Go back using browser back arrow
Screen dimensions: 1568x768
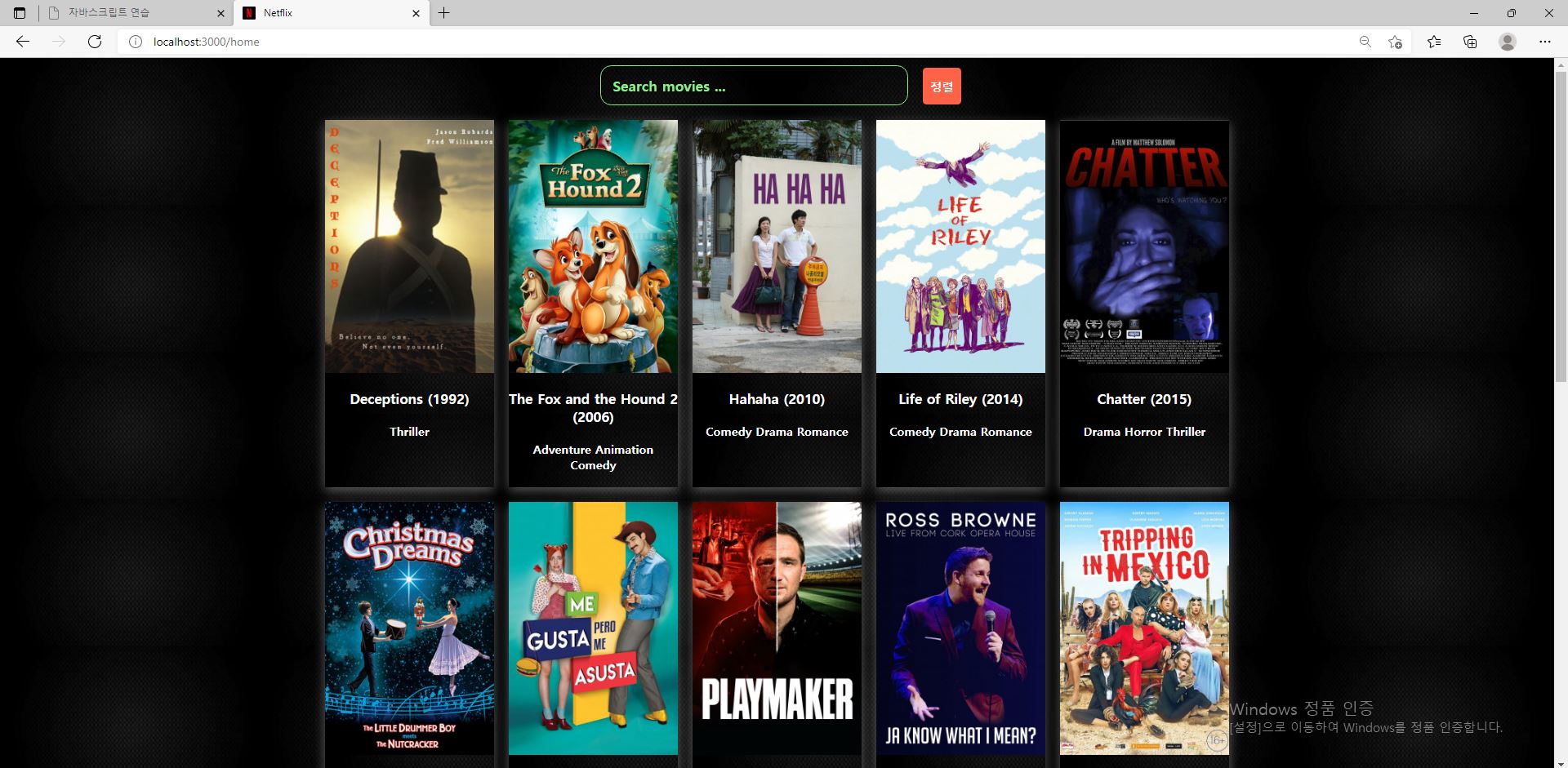[23, 42]
